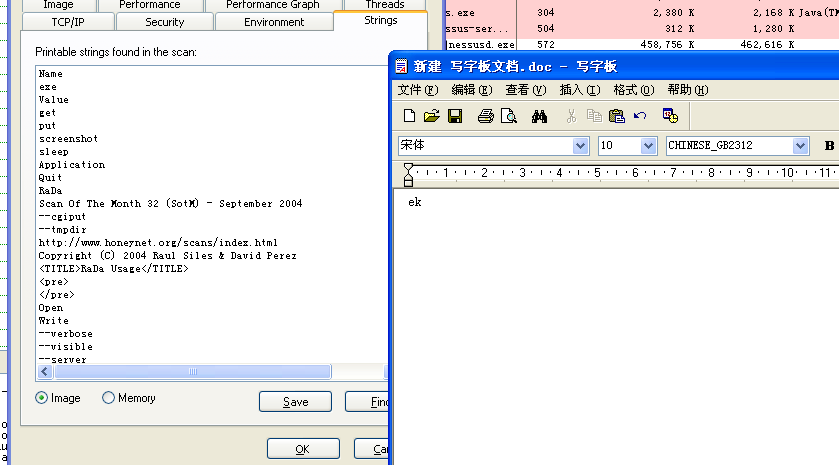Click the font name field showing 宋体
The image size is (839, 465).
485,146
